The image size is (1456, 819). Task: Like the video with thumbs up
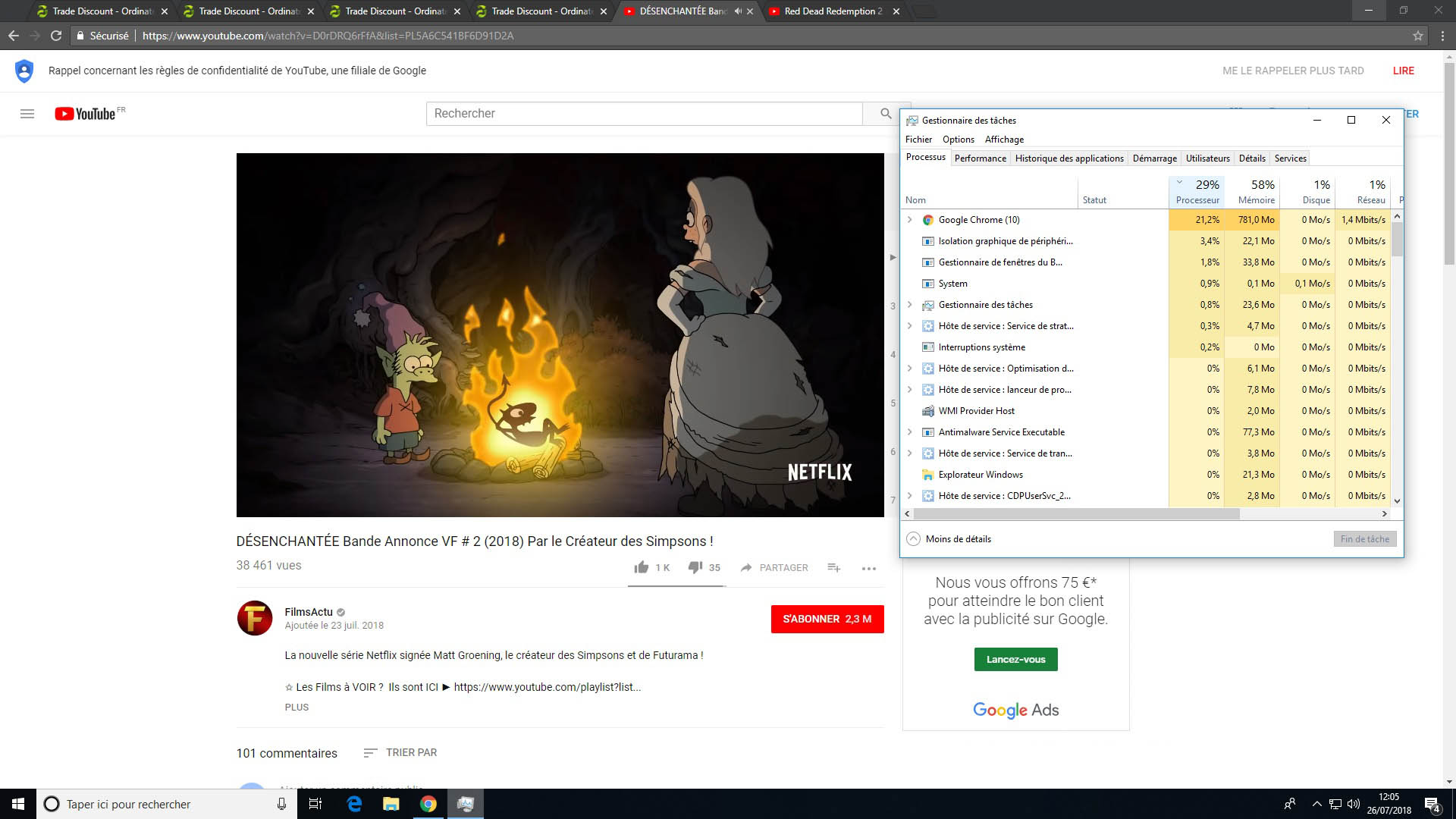click(642, 567)
